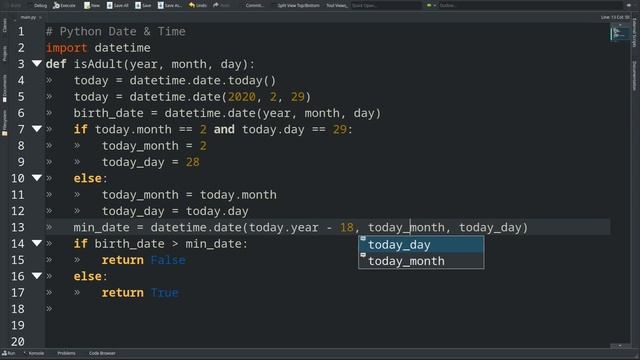Open the Problems tool view tab
This screenshot has height=360, width=640.
(66, 353)
